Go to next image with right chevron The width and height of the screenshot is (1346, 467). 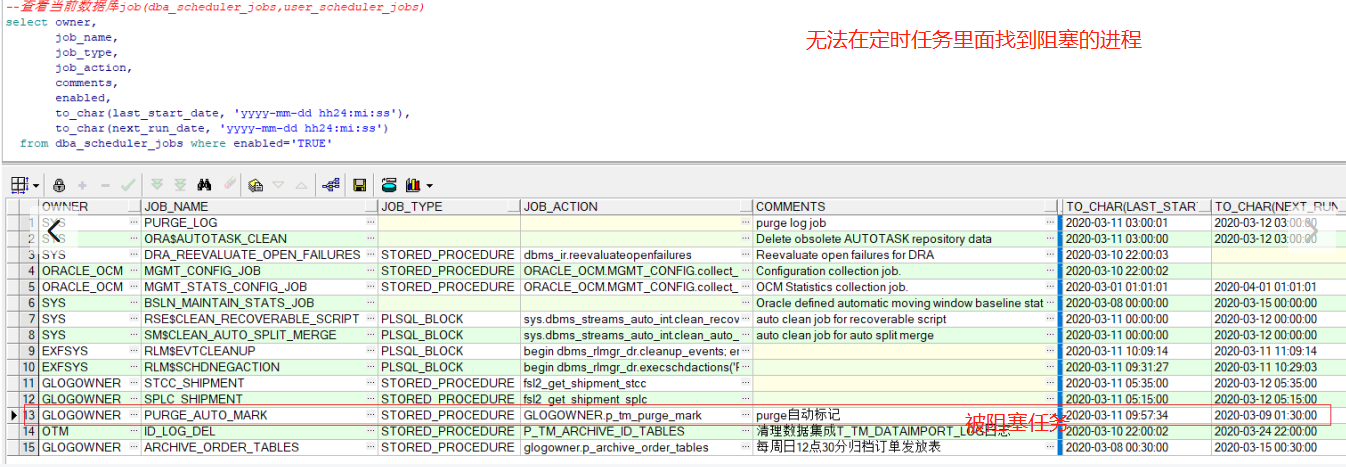click(x=1313, y=231)
